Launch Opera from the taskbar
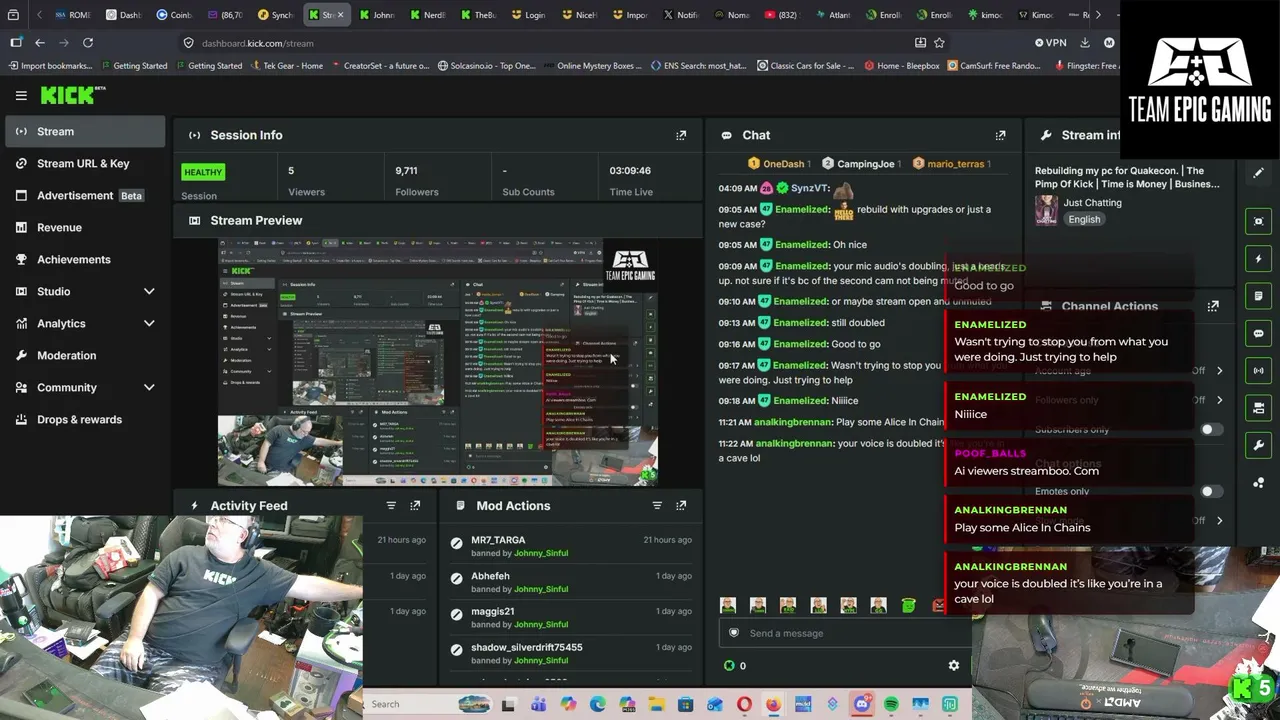 pyautogui.click(x=744, y=704)
